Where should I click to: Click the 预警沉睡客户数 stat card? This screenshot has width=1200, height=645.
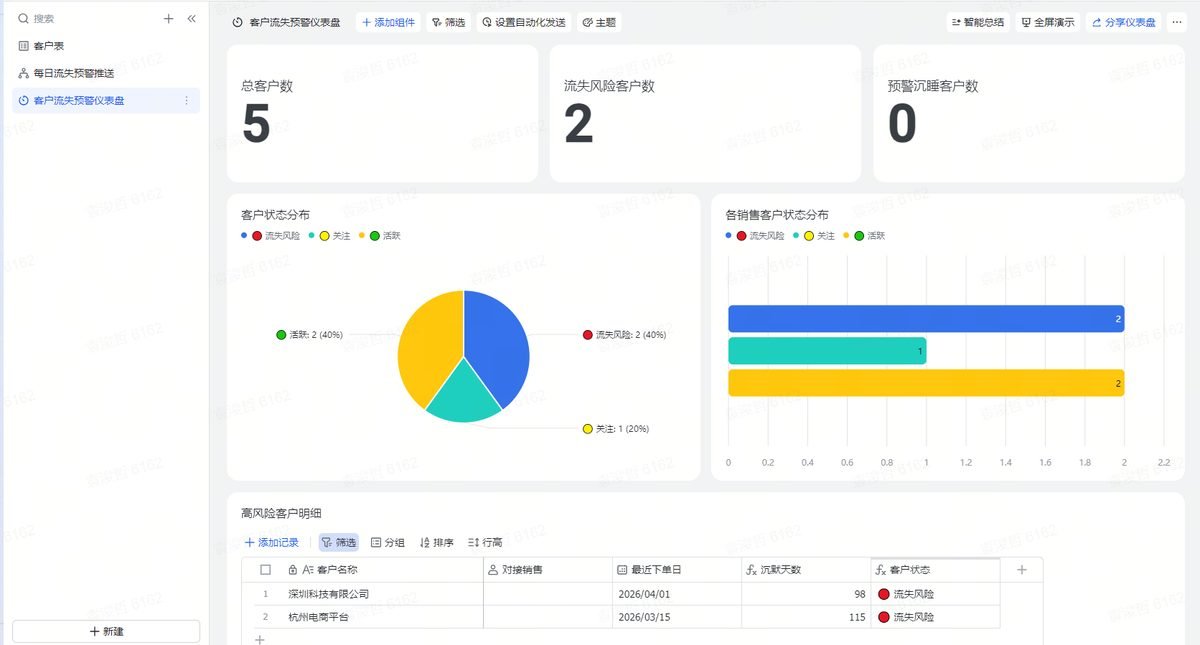click(1029, 113)
